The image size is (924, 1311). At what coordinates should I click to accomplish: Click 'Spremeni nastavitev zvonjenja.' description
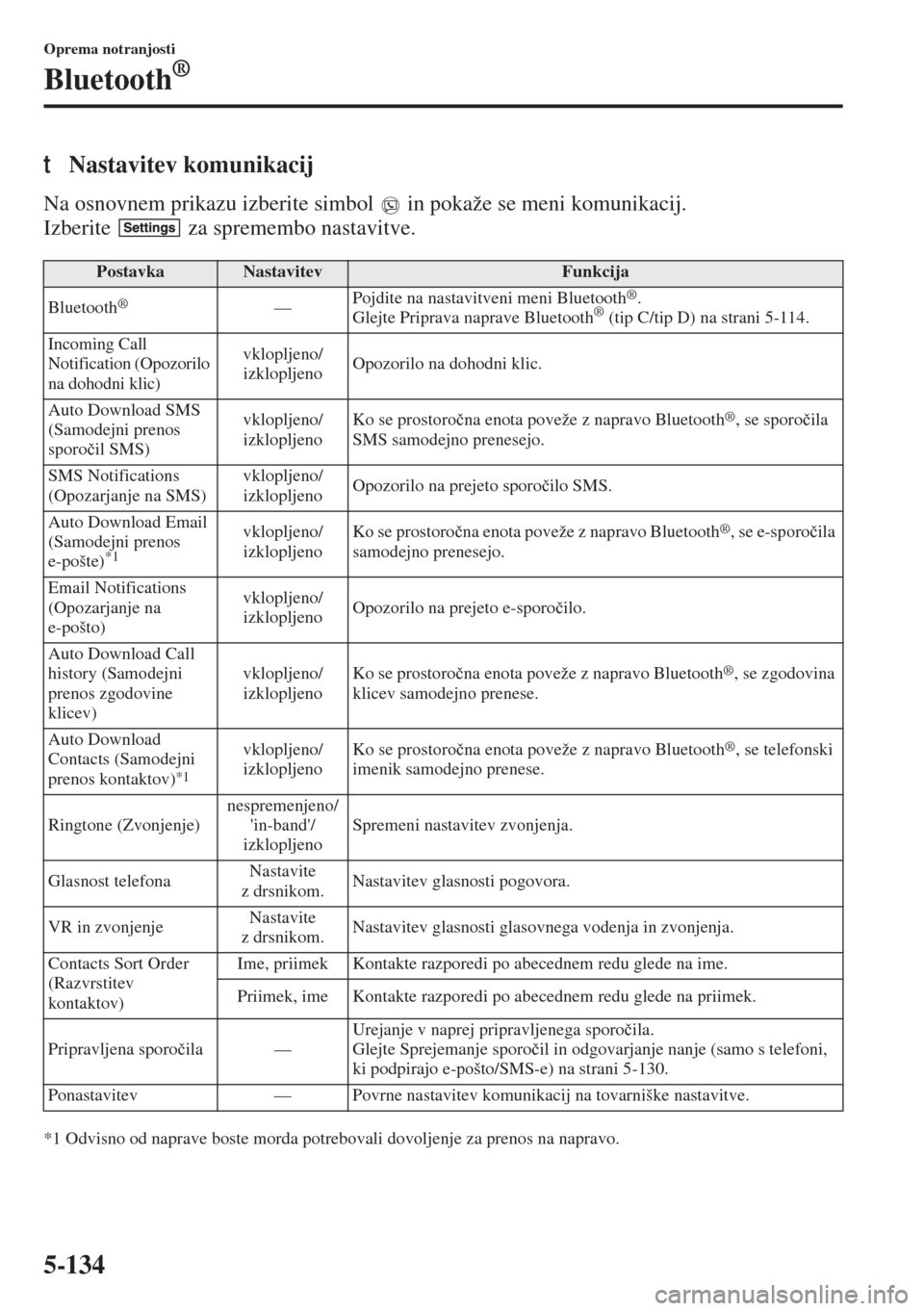click(462, 826)
